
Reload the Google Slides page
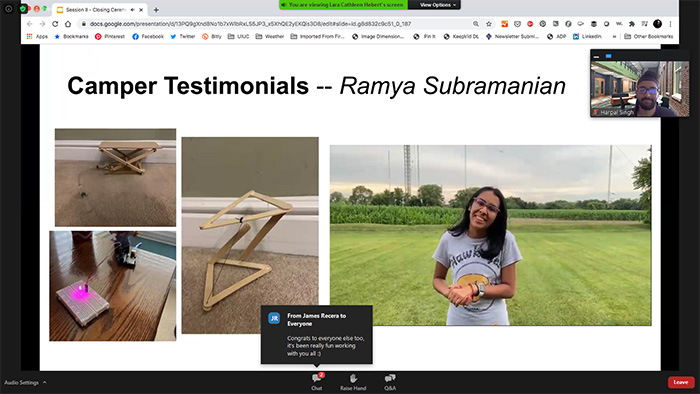[55, 24]
